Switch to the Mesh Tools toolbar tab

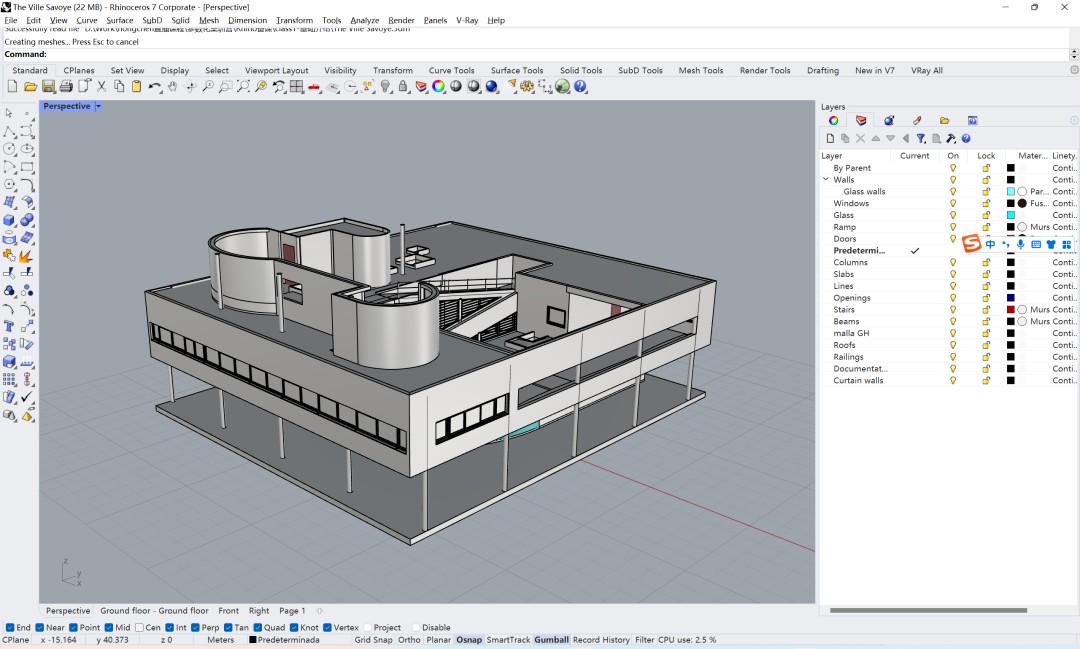[700, 70]
